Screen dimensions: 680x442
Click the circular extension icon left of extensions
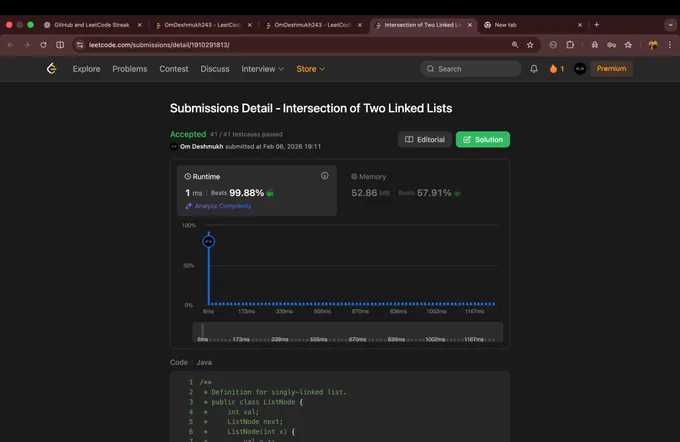tap(553, 45)
